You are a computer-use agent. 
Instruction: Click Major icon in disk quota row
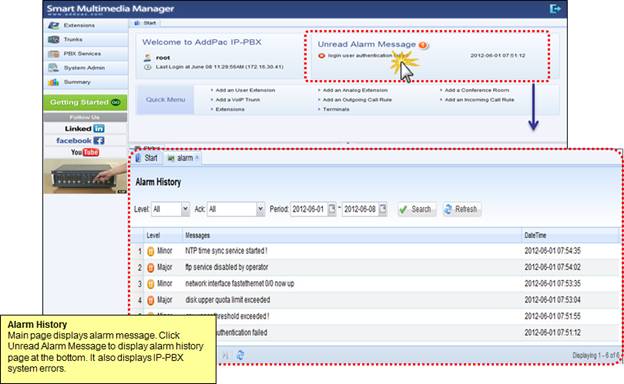coord(150,300)
